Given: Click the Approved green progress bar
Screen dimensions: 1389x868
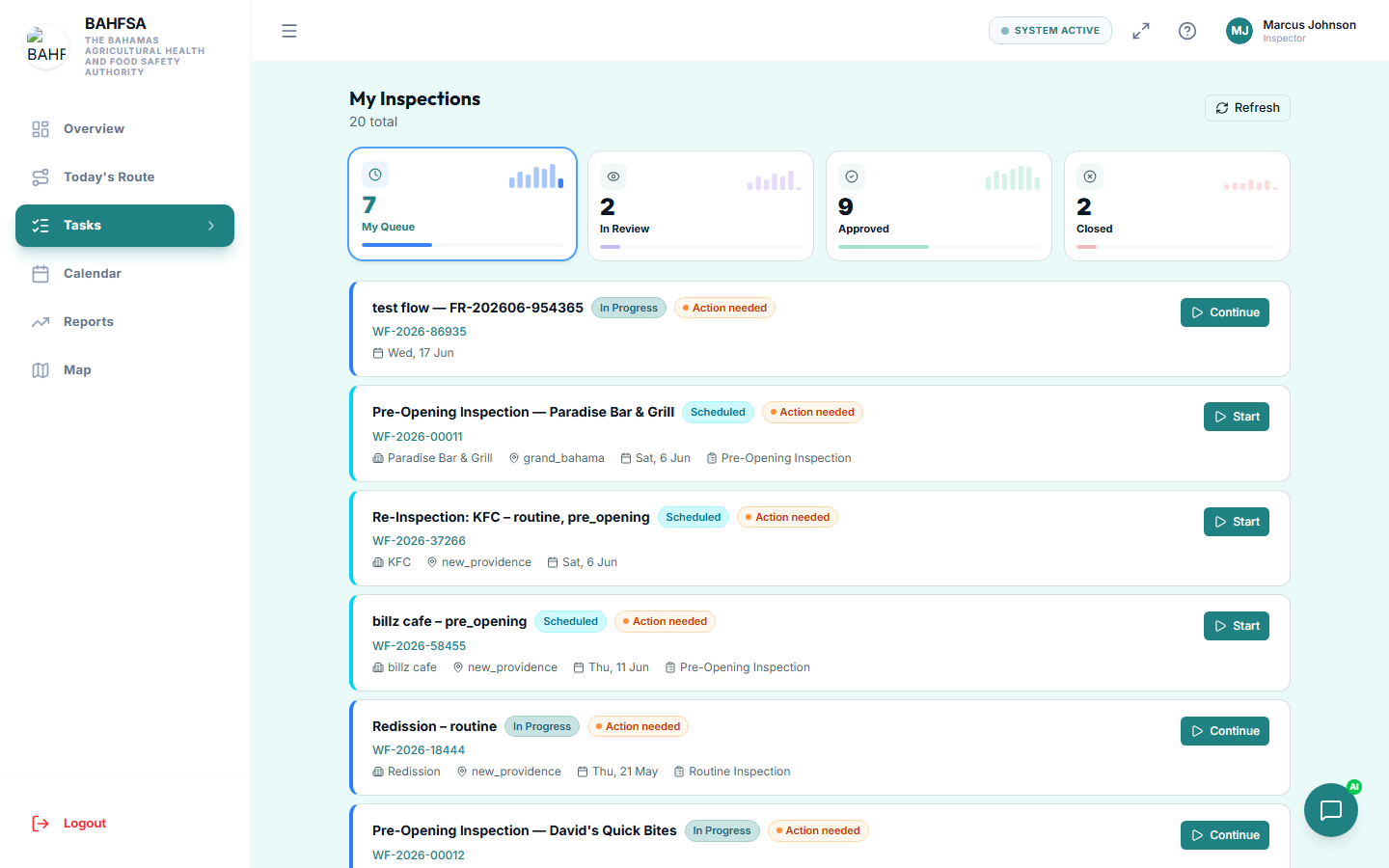Looking at the screenshot, I should [884, 247].
